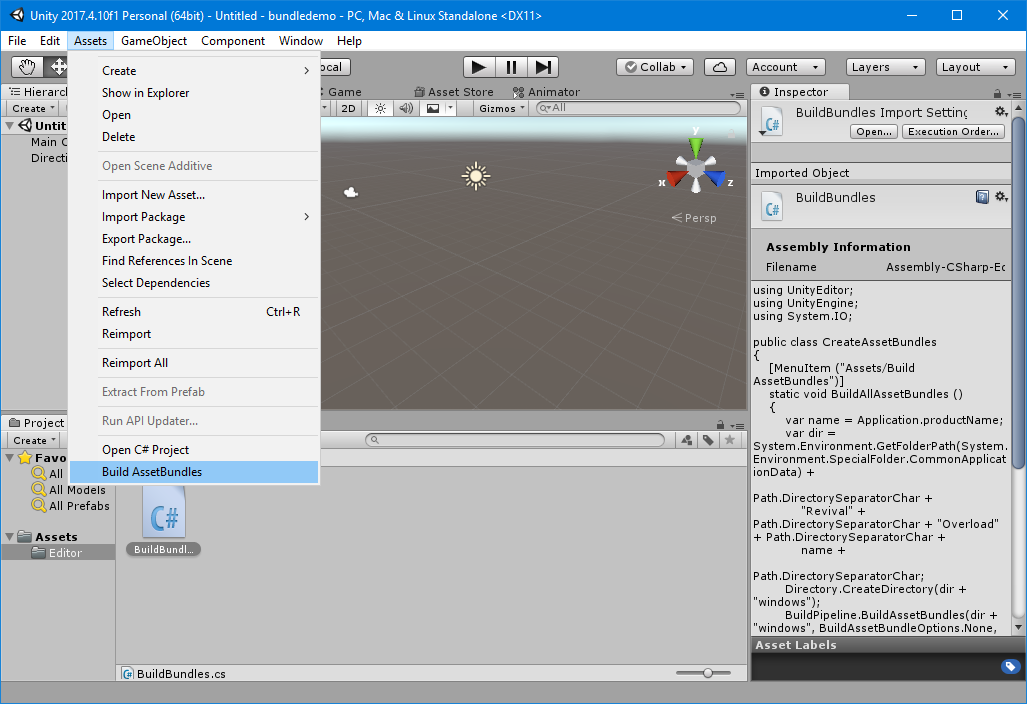Choose Import New Asset... menu item
This screenshot has height=704, width=1027.
194,195
